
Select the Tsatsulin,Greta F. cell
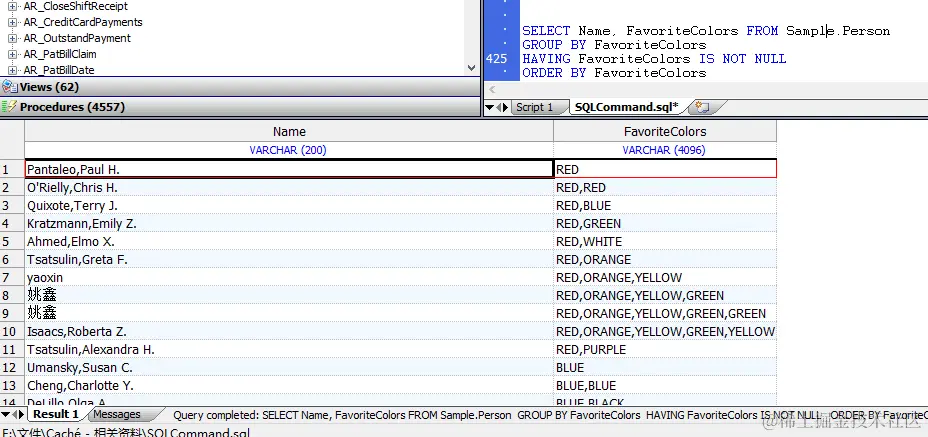pyautogui.click(x=289, y=259)
